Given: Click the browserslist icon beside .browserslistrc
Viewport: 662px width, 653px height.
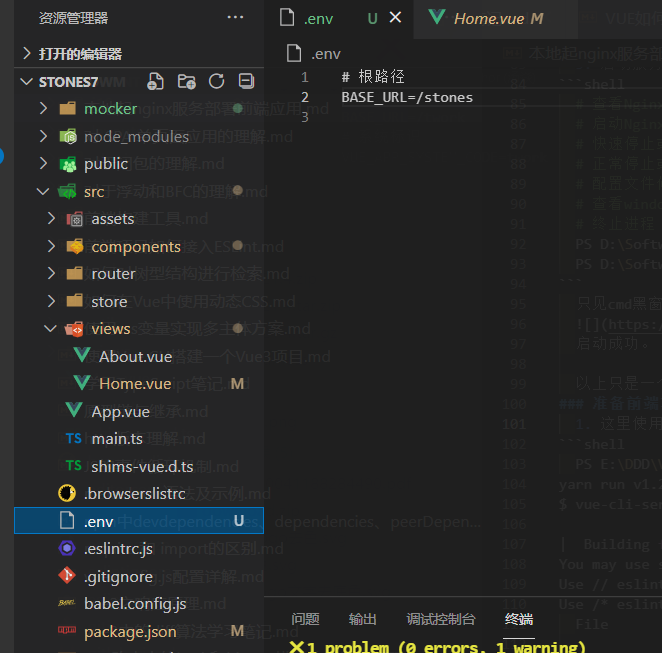Looking at the screenshot, I should click(67, 493).
